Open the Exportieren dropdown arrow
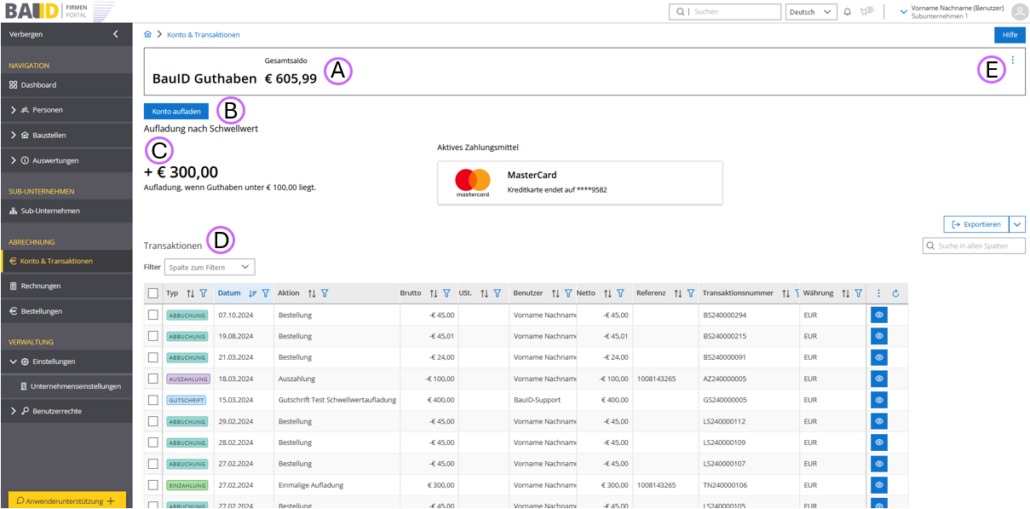This screenshot has width=1030, height=509. click(x=1017, y=225)
